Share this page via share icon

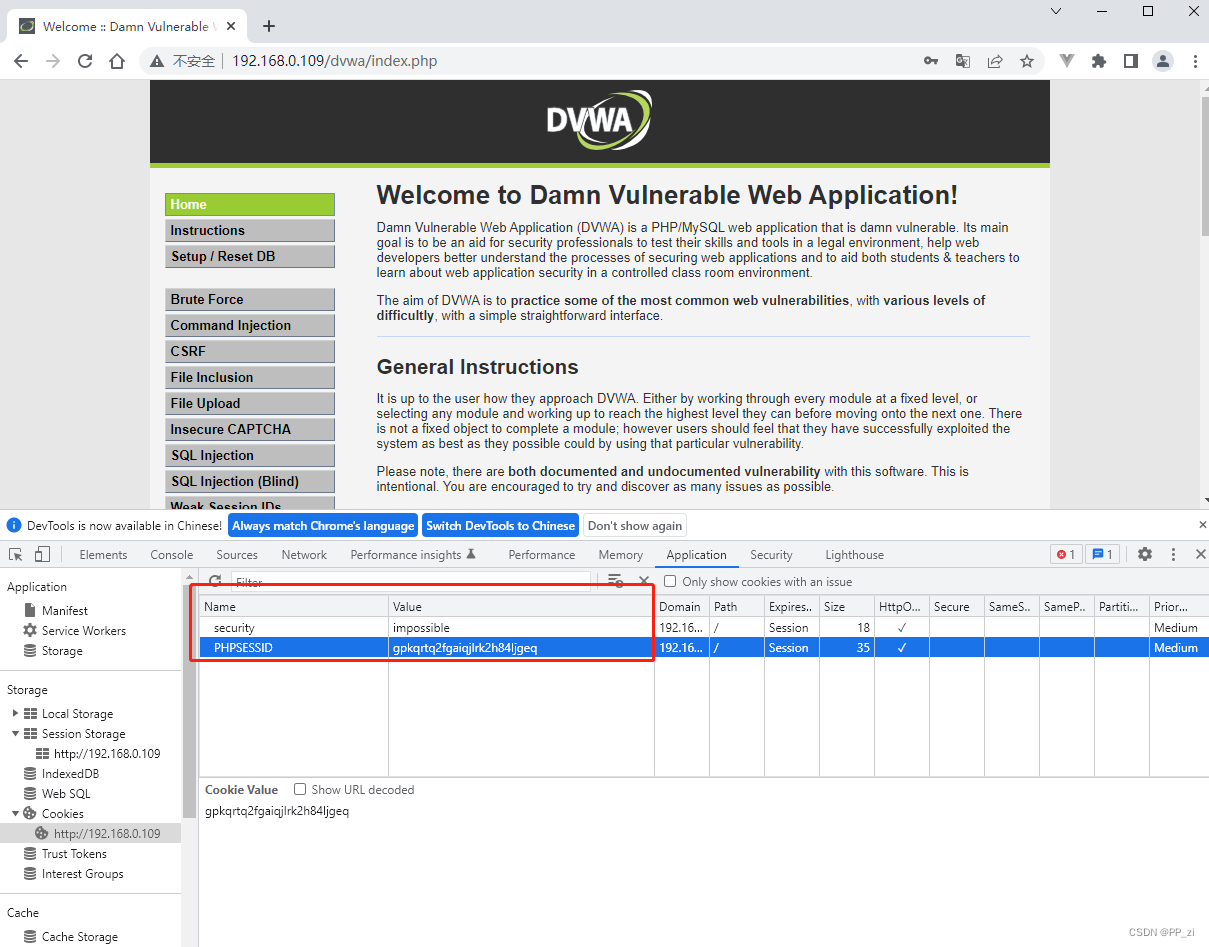pyautogui.click(x=994, y=61)
